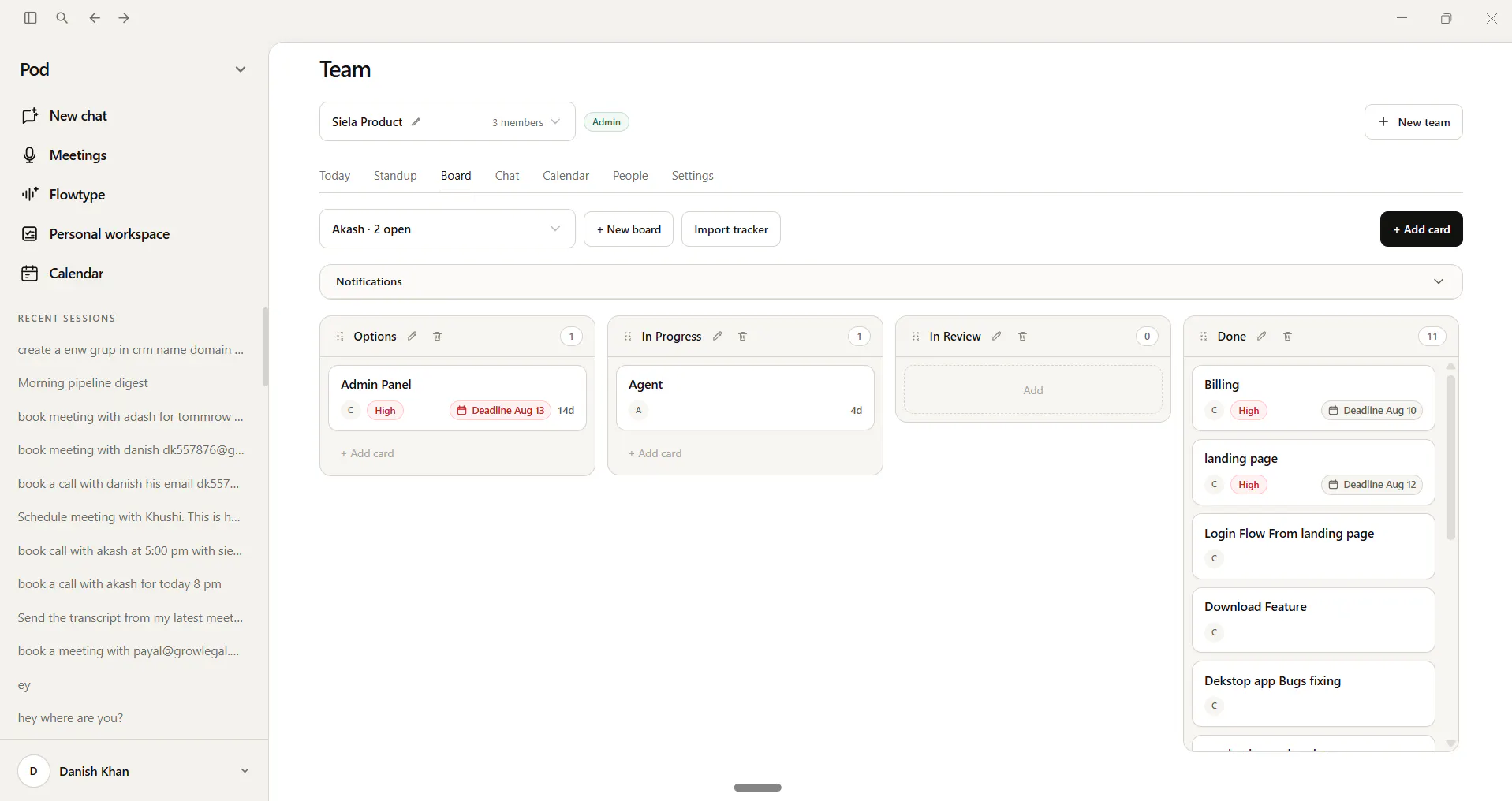The width and height of the screenshot is (1512, 801).
Task: Open search with the magnifier icon
Action: click(62, 17)
